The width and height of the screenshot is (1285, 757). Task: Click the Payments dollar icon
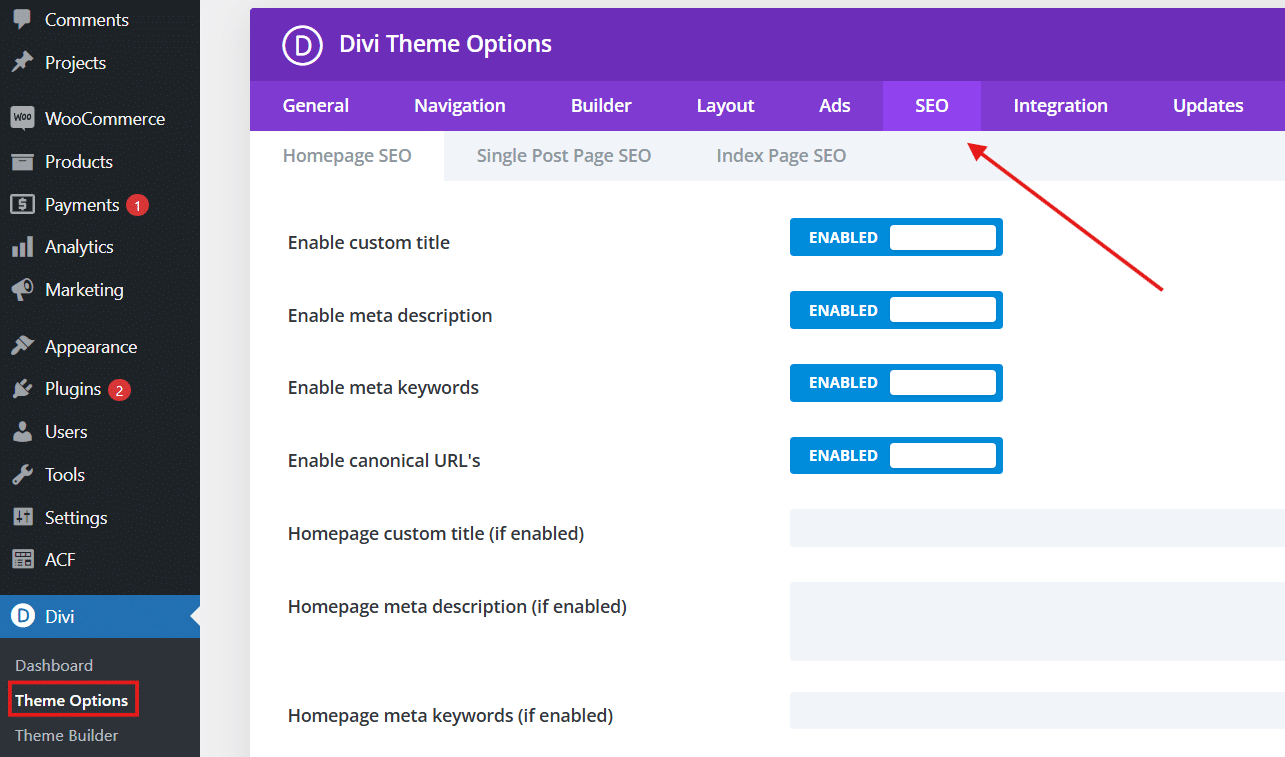click(x=24, y=204)
